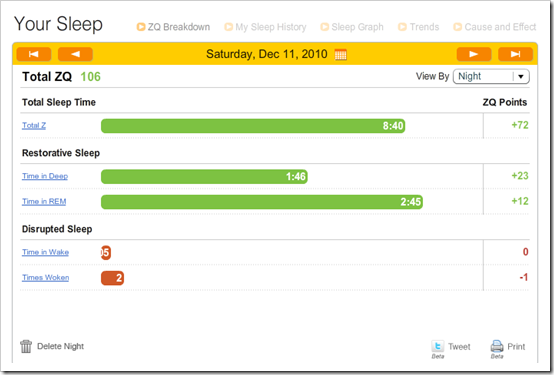Click the Your Sleep heading
Viewport: 554px width, 375px height.
point(58,24)
